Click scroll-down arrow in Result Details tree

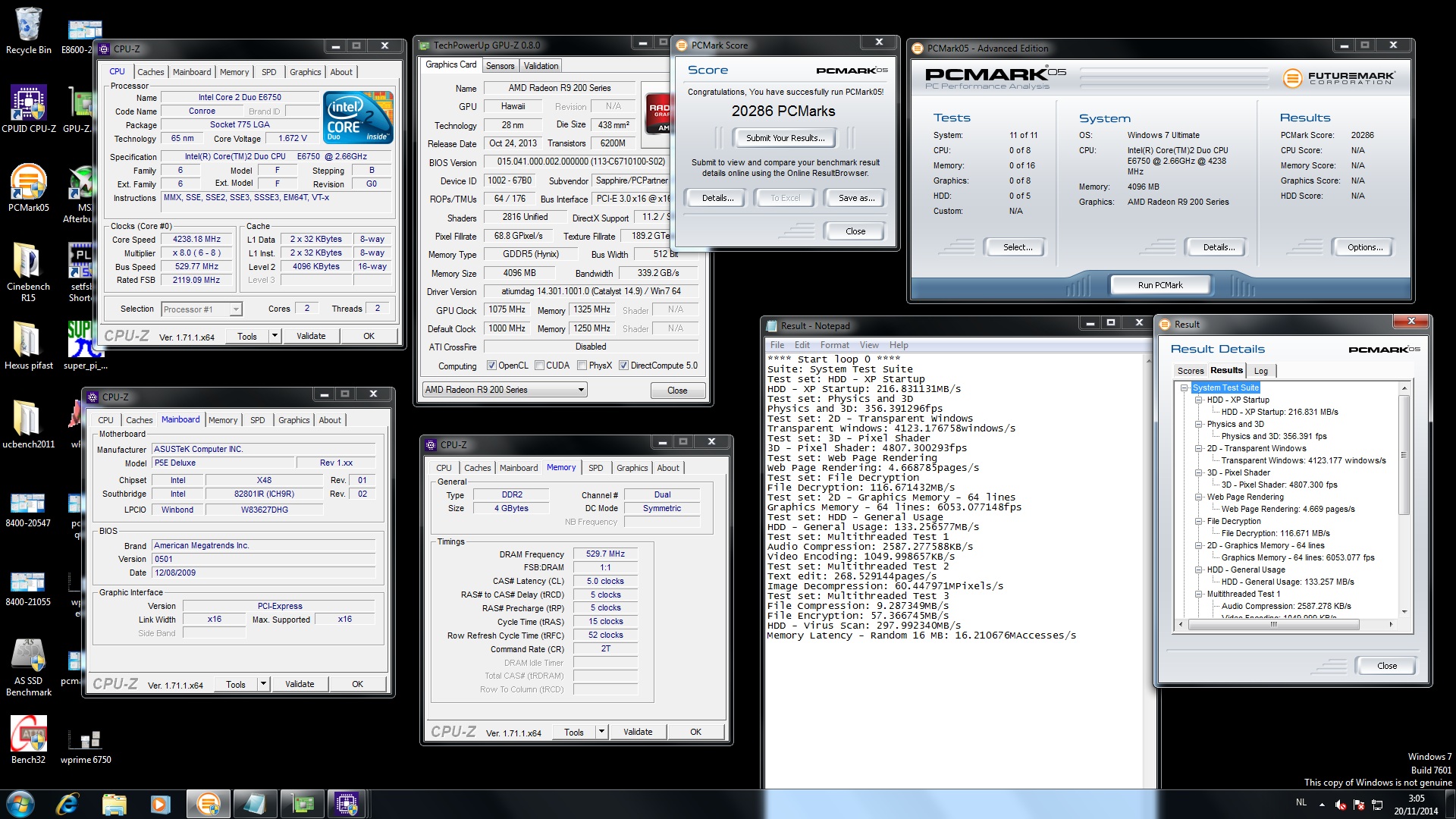pos(1404,612)
